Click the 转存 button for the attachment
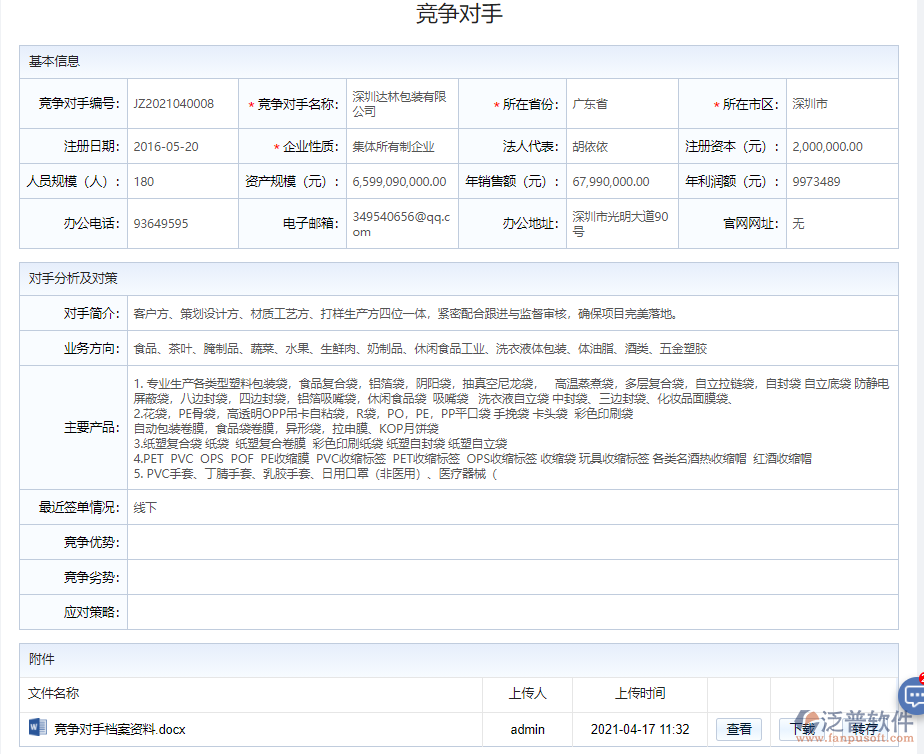The height and width of the screenshot is (754, 924). pyautogui.click(x=864, y=729)
